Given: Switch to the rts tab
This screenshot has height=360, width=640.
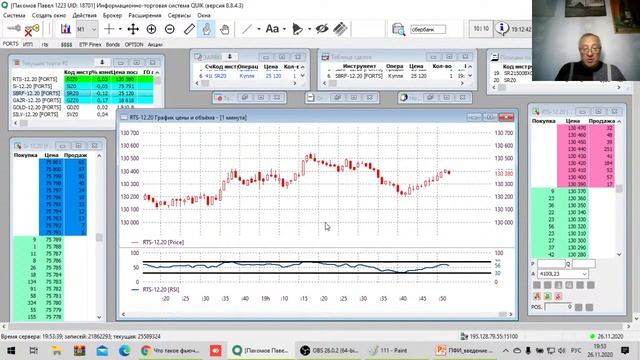Looking at the screenshot, I should point(45,44).
